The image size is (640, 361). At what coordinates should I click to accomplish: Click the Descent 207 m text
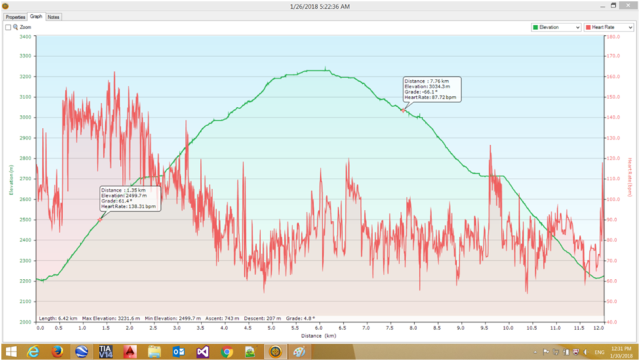point(262,318)
